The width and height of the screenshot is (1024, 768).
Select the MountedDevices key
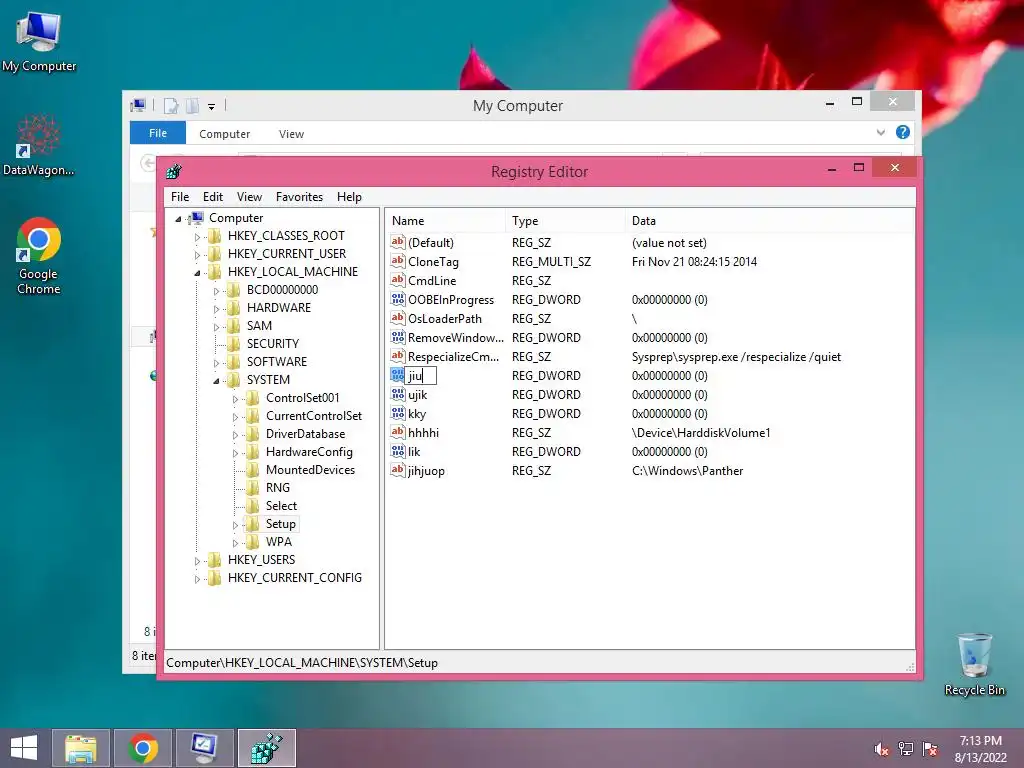click(x=310, y=470)
